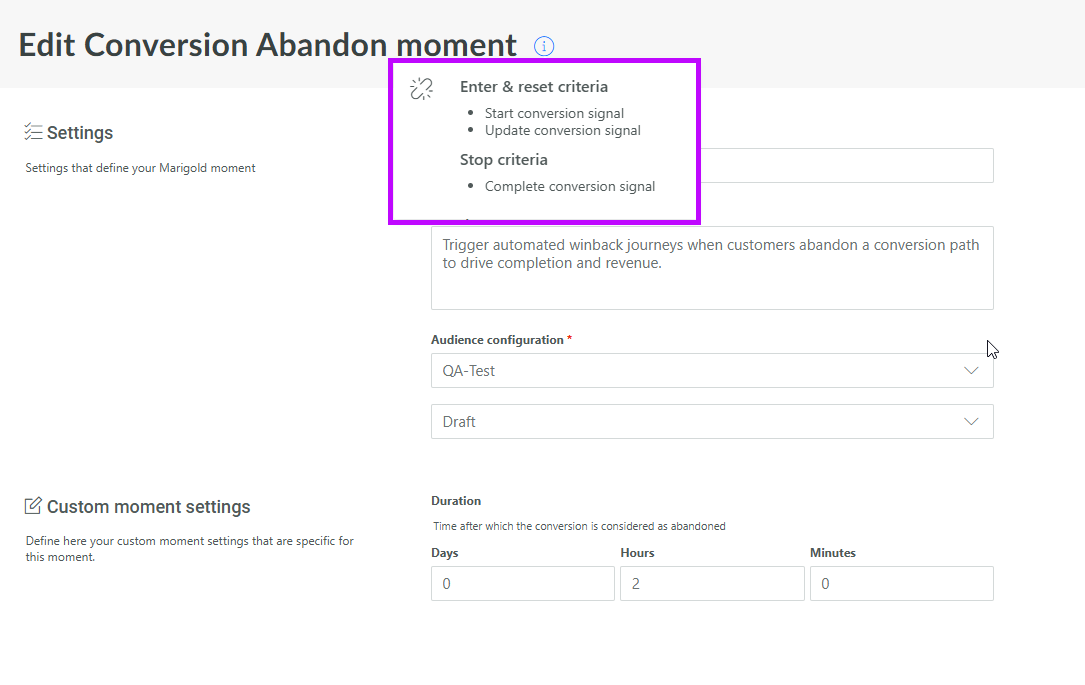The height and width of the screenshot is (685, 1085).
Task: Click the checklist icon beside Settings
Action: [33, 132]
